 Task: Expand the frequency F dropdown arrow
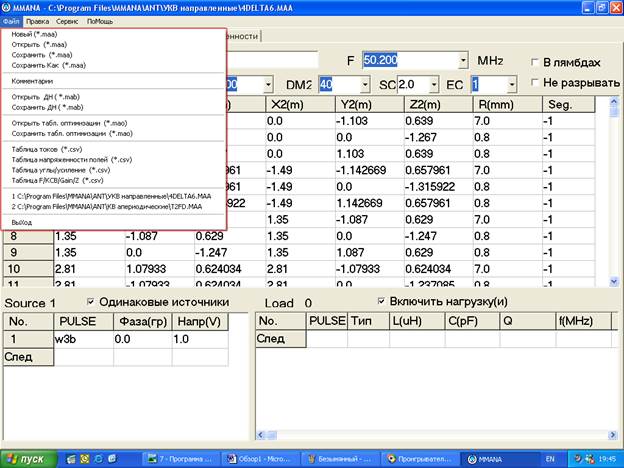[x=463, y=61]
